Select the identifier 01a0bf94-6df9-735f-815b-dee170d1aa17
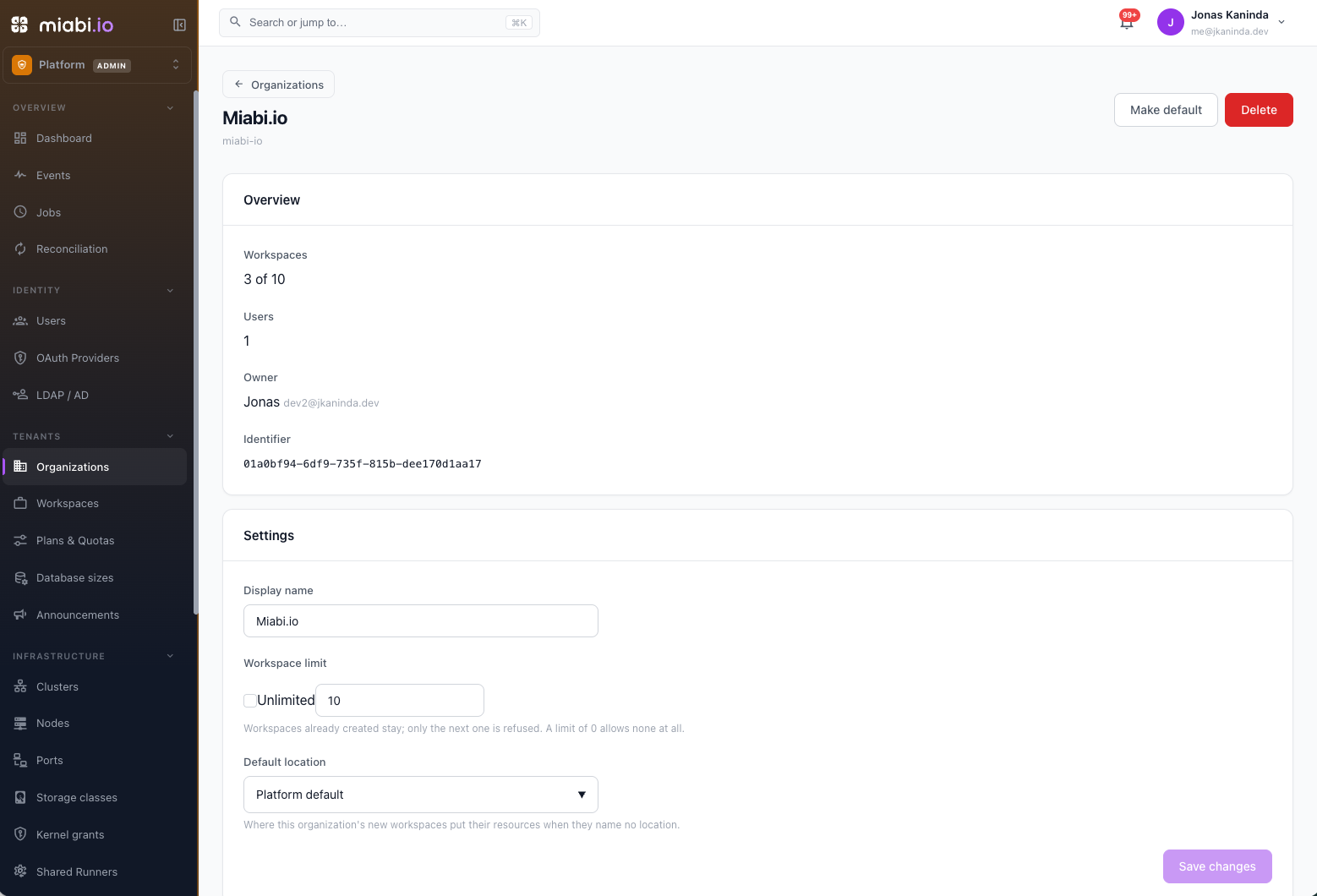Screen dimensions: 1317x896 (x=363, y=463)
